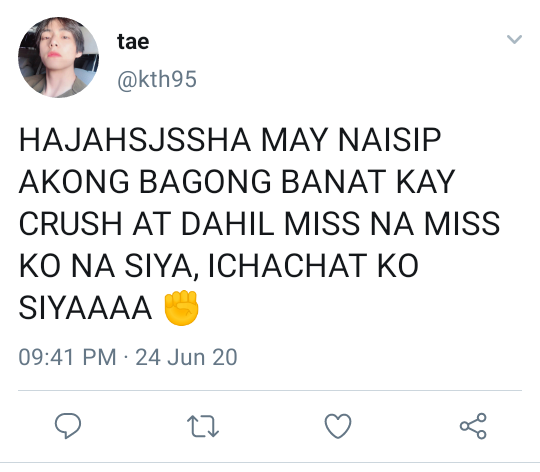The width and height of the screenshot is (540, 472).
Task: Open the tweet options chevron menu
Action: point(515,39)
